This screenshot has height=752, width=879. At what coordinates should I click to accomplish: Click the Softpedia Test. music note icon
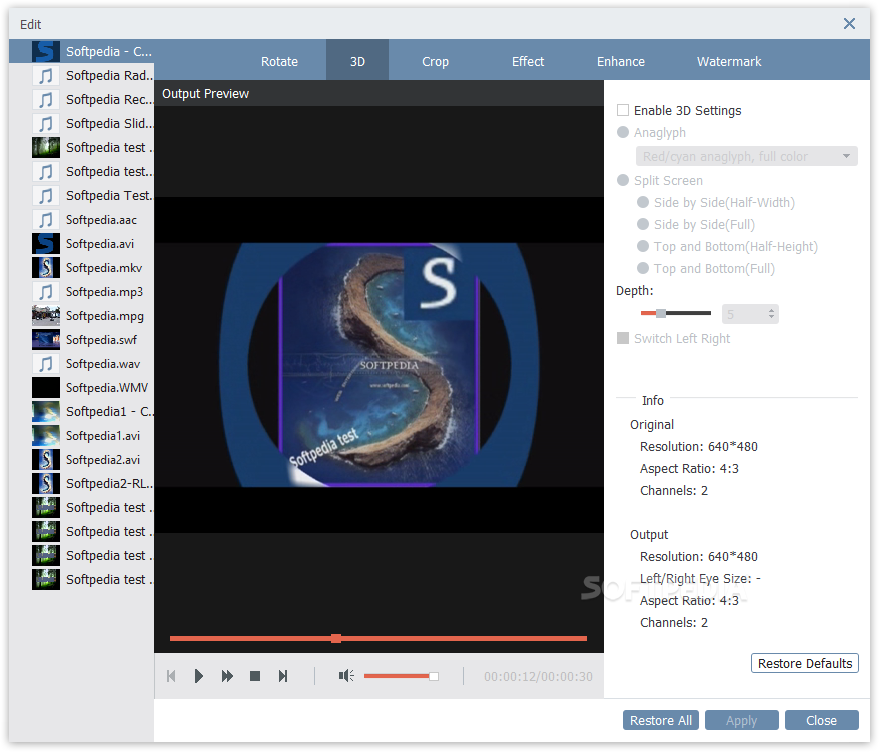46,196
